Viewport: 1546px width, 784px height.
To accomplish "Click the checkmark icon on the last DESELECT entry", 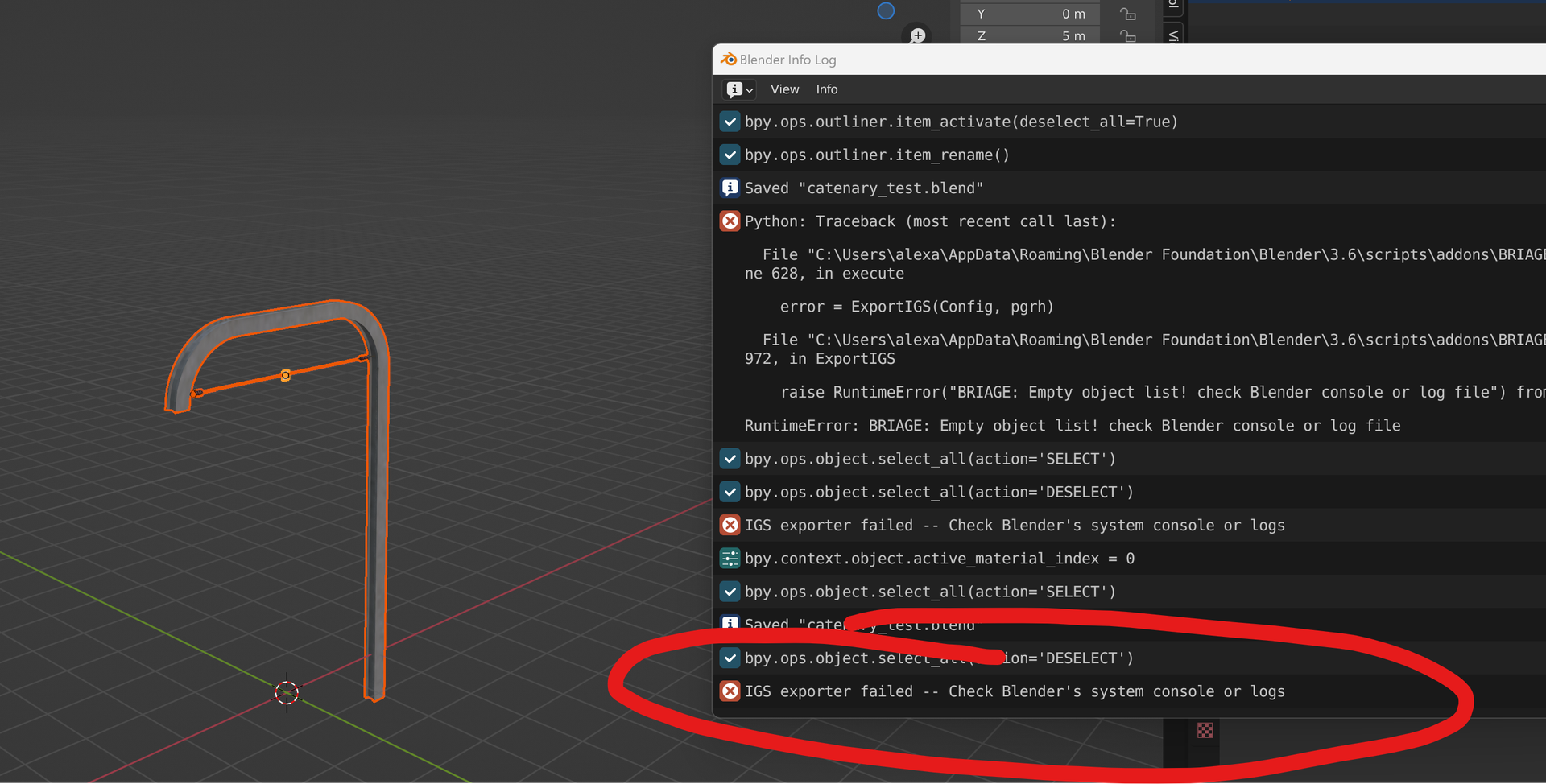I will [730, 658].
